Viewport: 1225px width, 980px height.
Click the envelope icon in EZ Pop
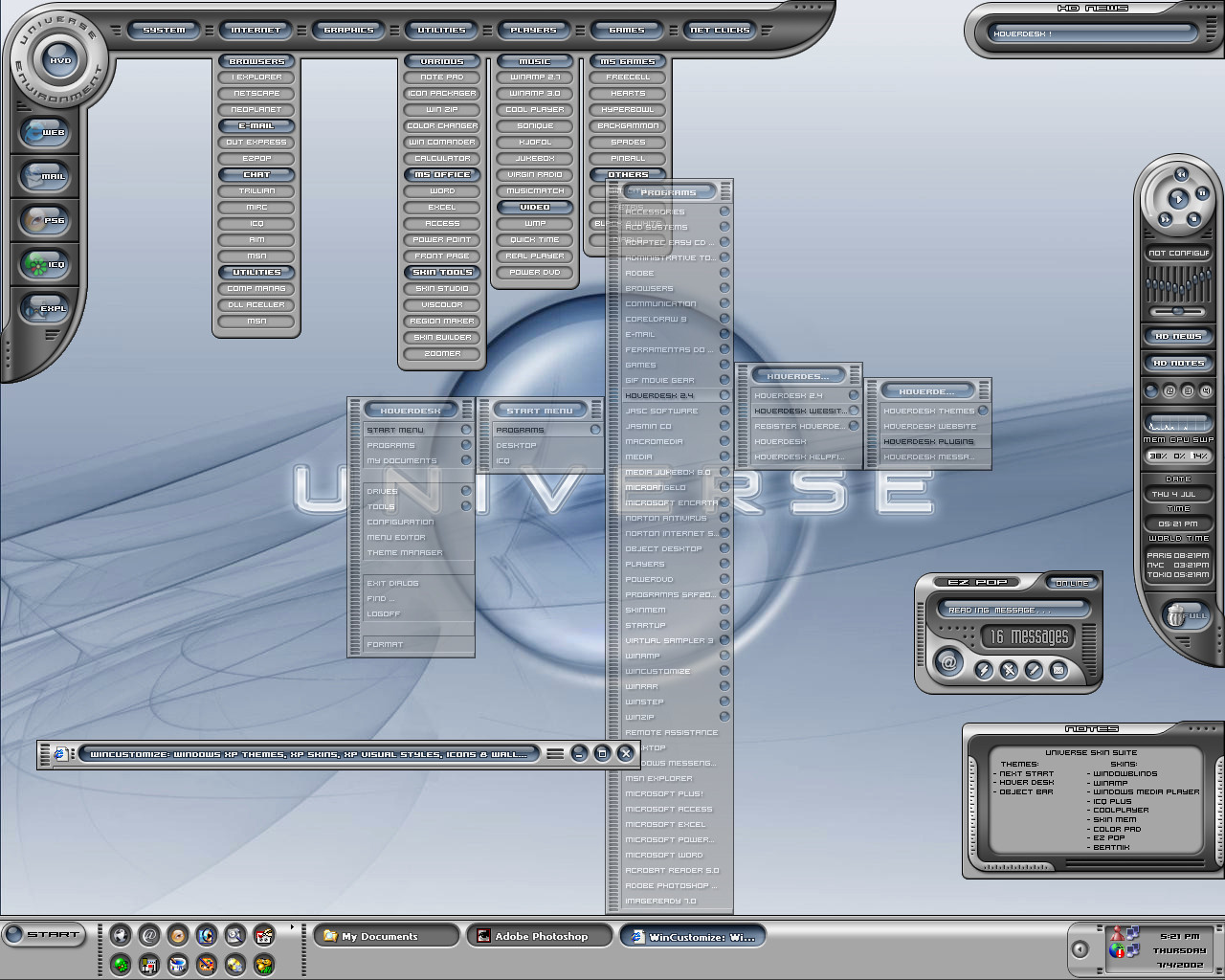click(x=1058, y=670)
